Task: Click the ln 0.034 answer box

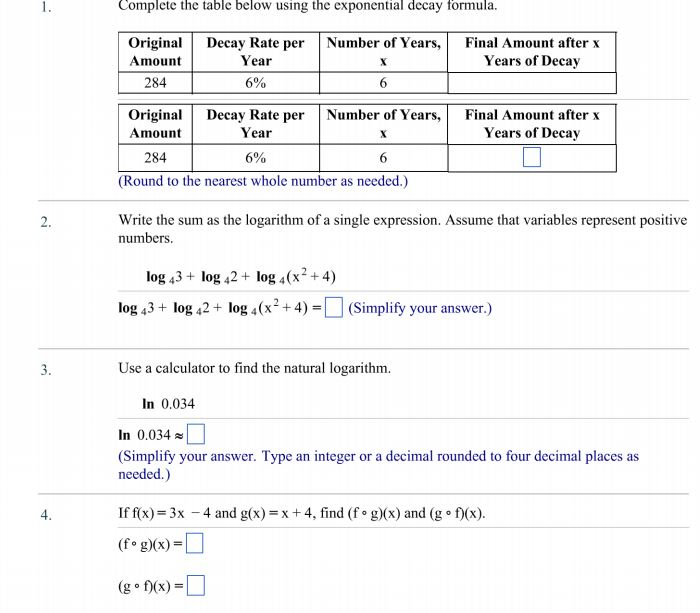Action: pyautogui.click(x=196, y=435)
